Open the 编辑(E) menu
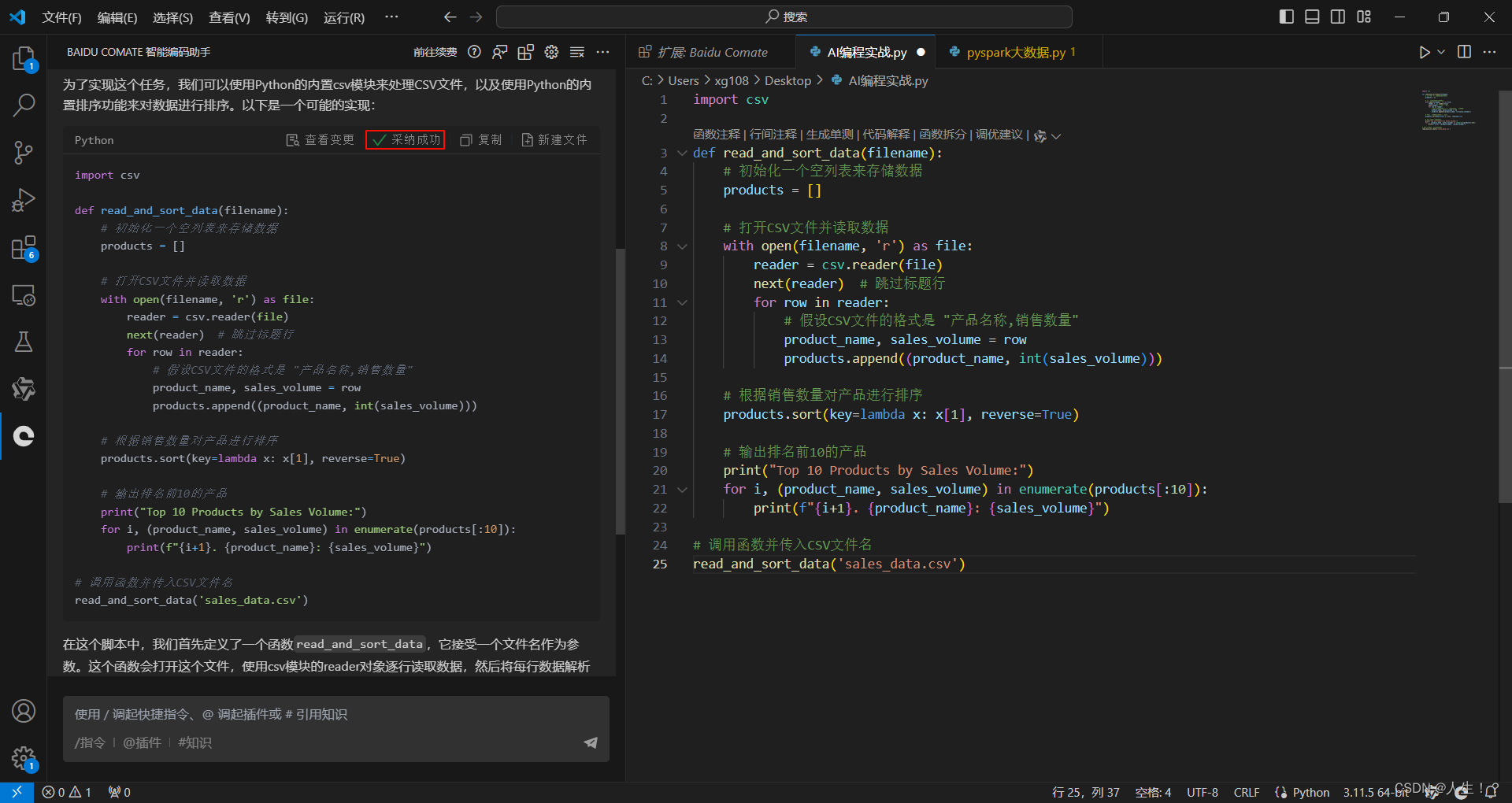This screenshot has width=1512, height=803. coord(117,17)
